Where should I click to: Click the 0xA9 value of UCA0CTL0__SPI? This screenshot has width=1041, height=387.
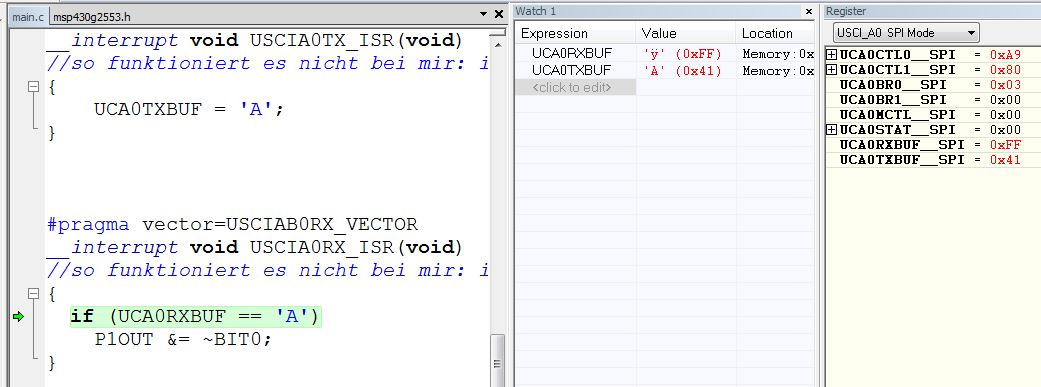click(1005, 55)
